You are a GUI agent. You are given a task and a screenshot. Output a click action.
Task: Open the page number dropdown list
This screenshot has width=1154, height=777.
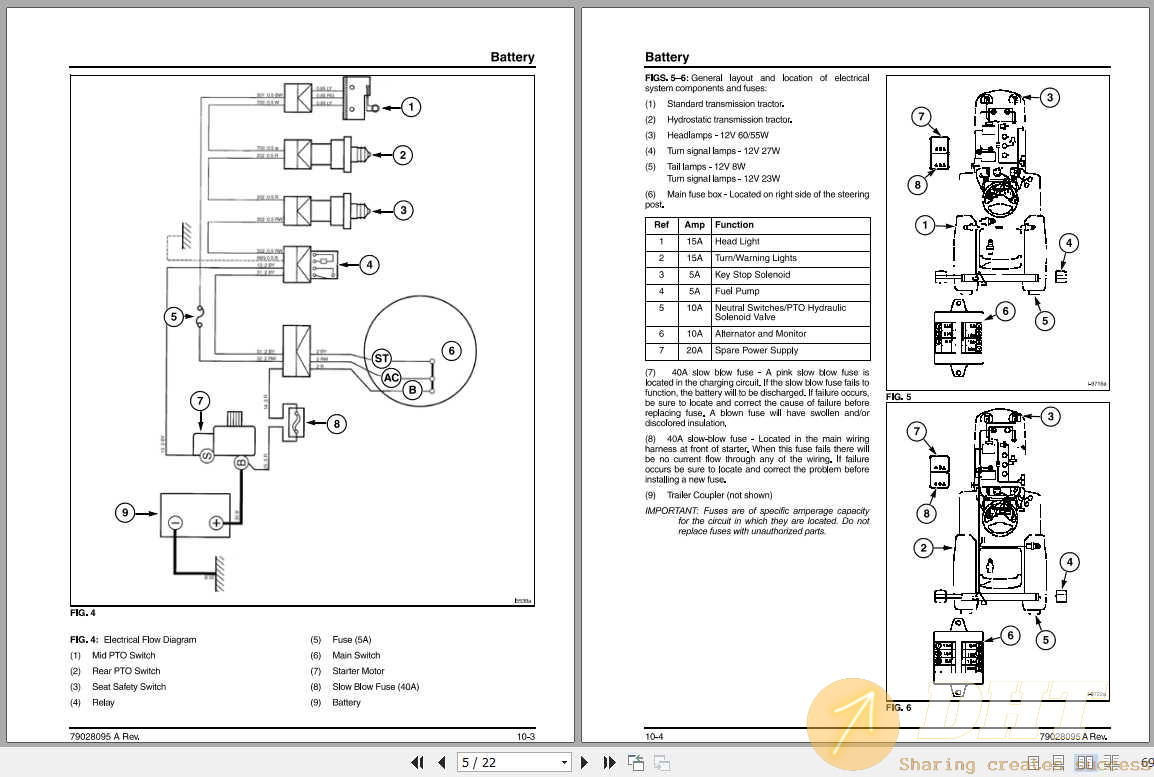pyautogui.click(x=565, y=762)
